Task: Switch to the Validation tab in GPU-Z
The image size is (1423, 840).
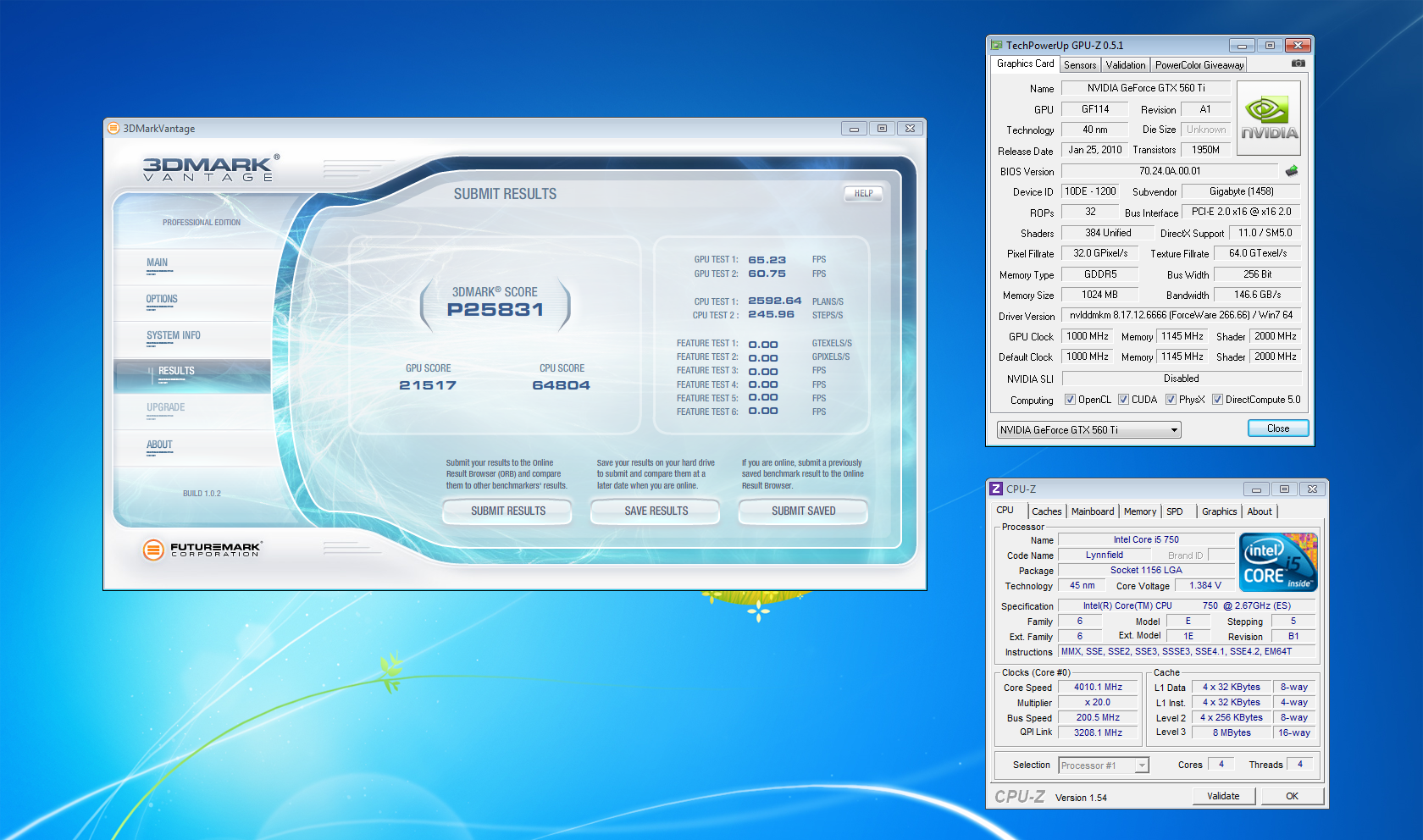Action: click(x=1126, y=65)
